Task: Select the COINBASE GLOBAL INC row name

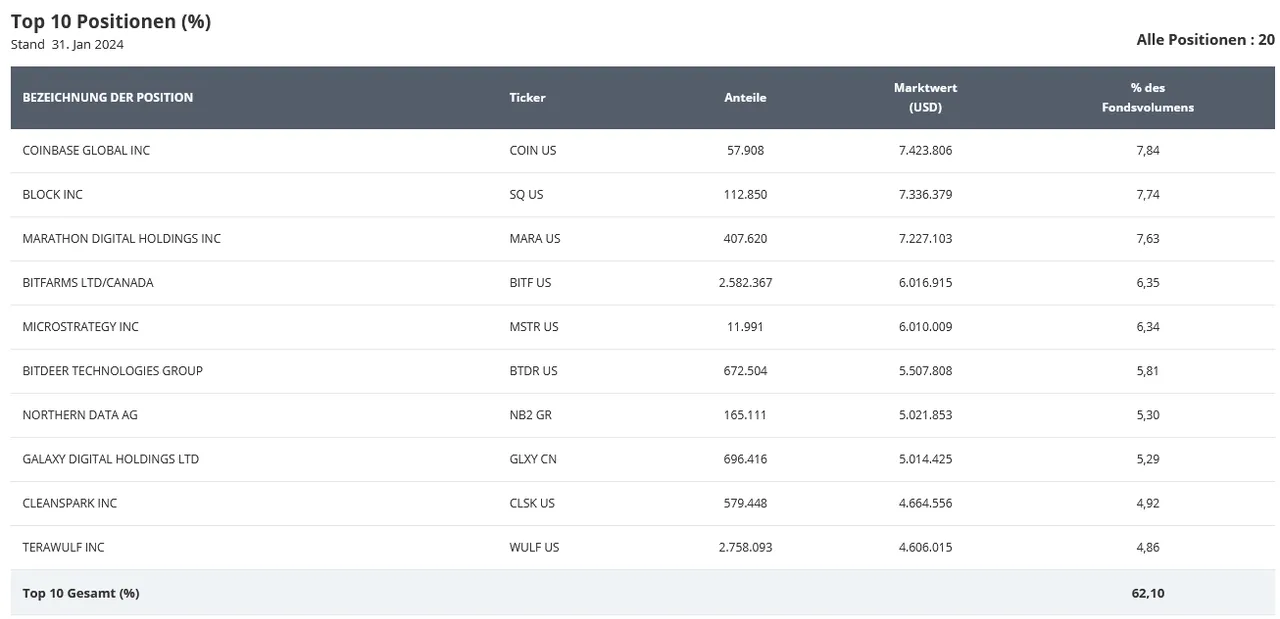Action: 86,150
